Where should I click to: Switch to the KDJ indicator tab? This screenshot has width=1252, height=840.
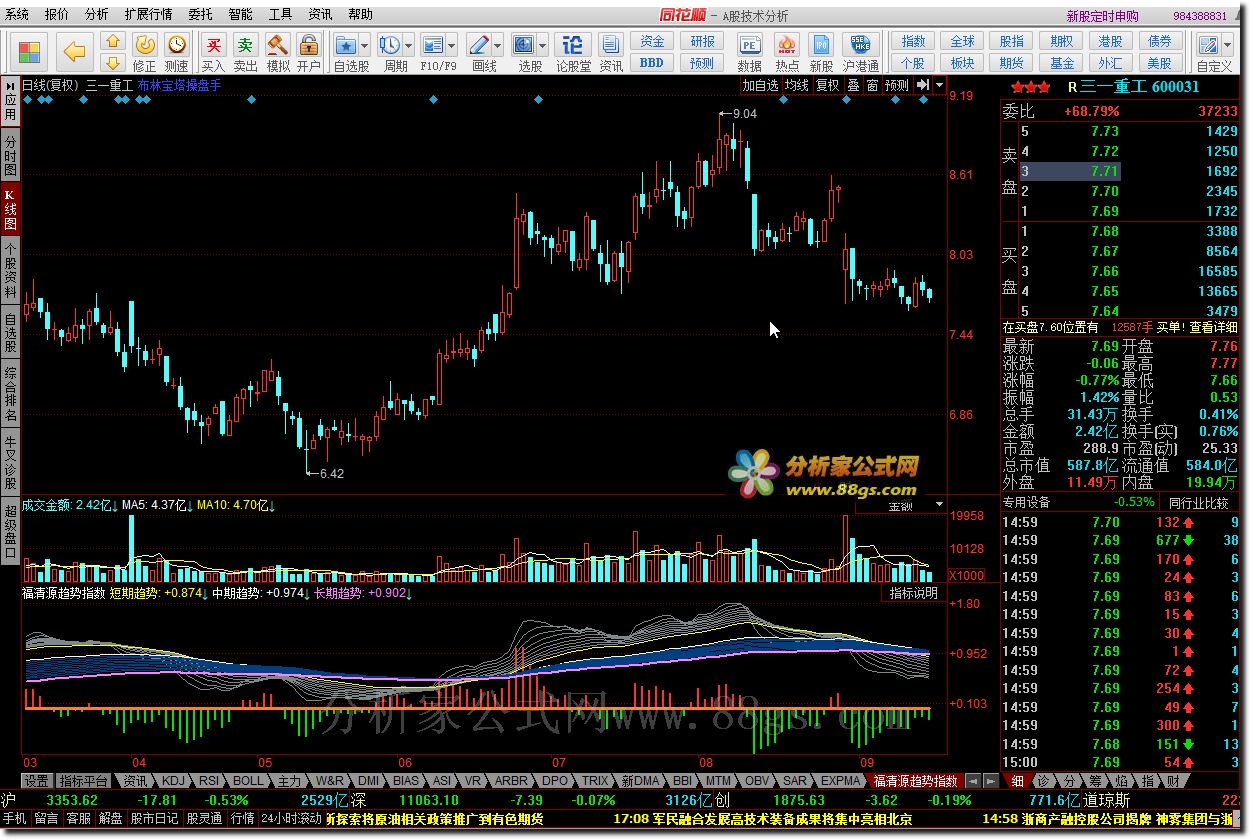[173, 780]
